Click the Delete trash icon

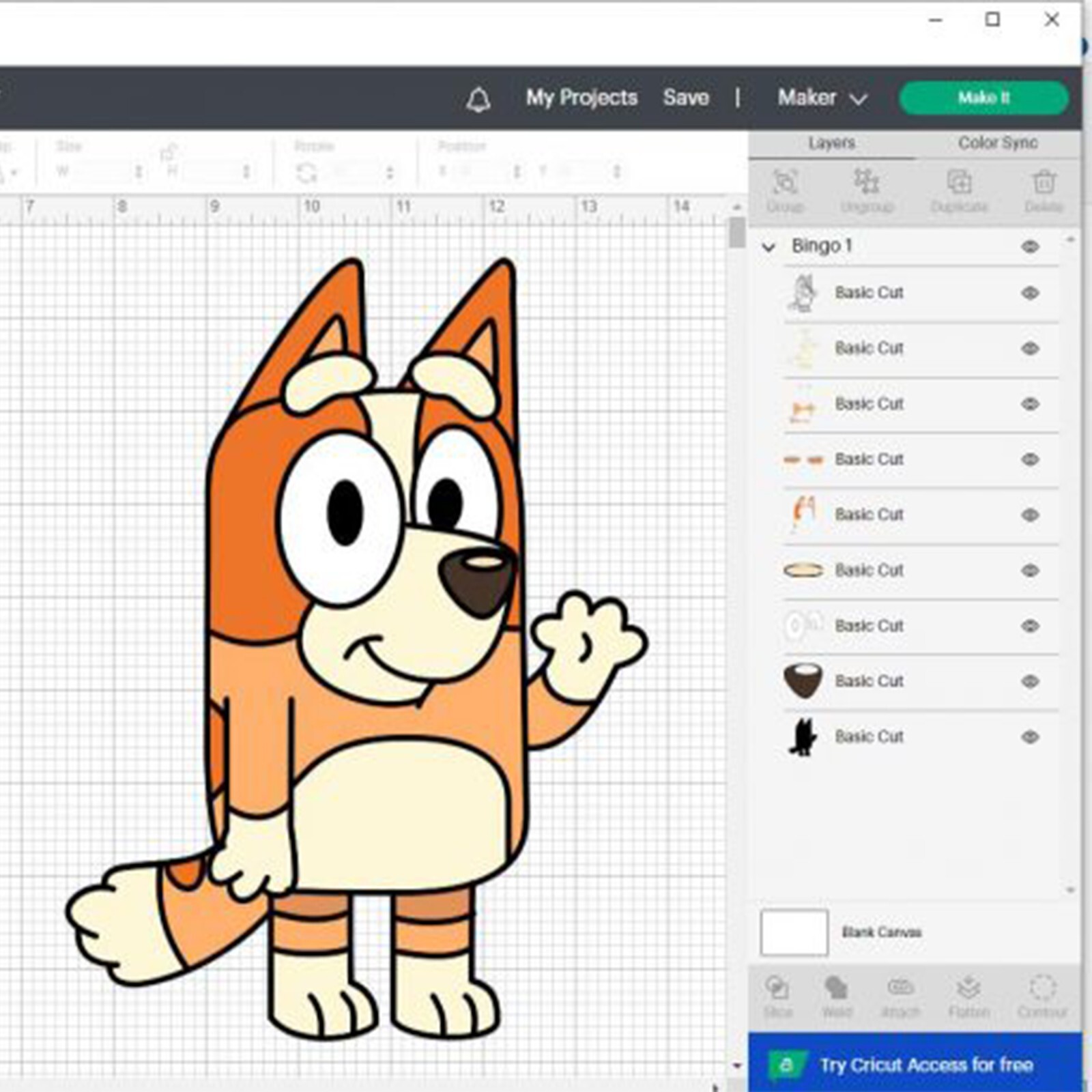[1043, 190]
